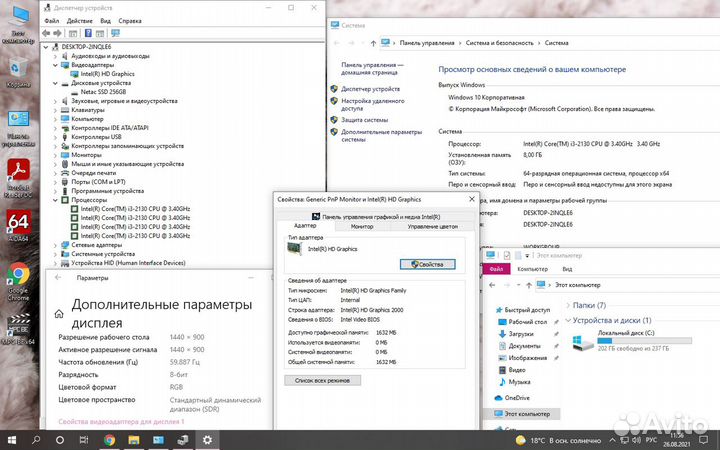
Task: Open the Файл menu in Device Manager
Action: tap(51, 21)
